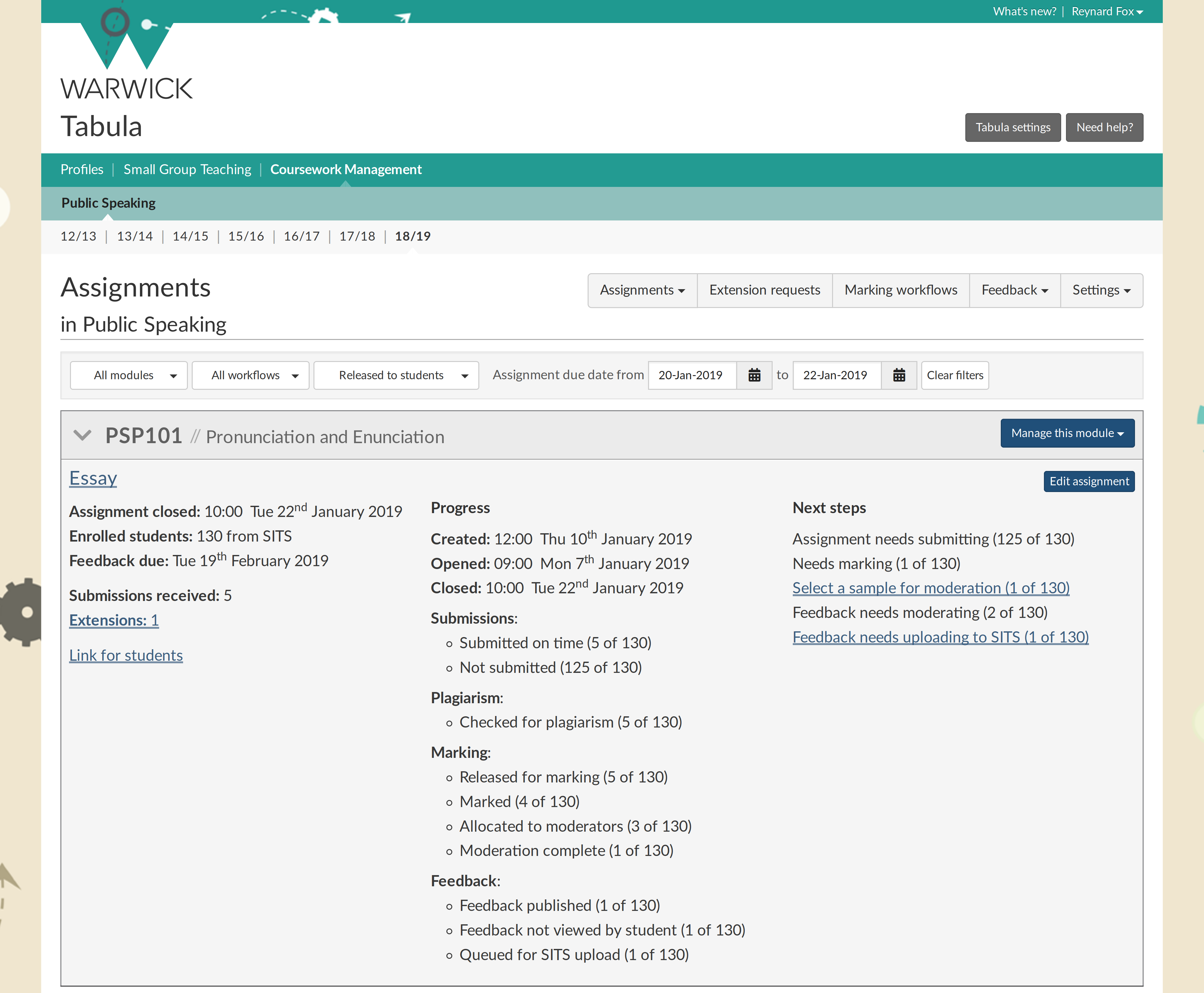Click the PSP101 module code heading
1204x993 pixels.
(143, 436)
